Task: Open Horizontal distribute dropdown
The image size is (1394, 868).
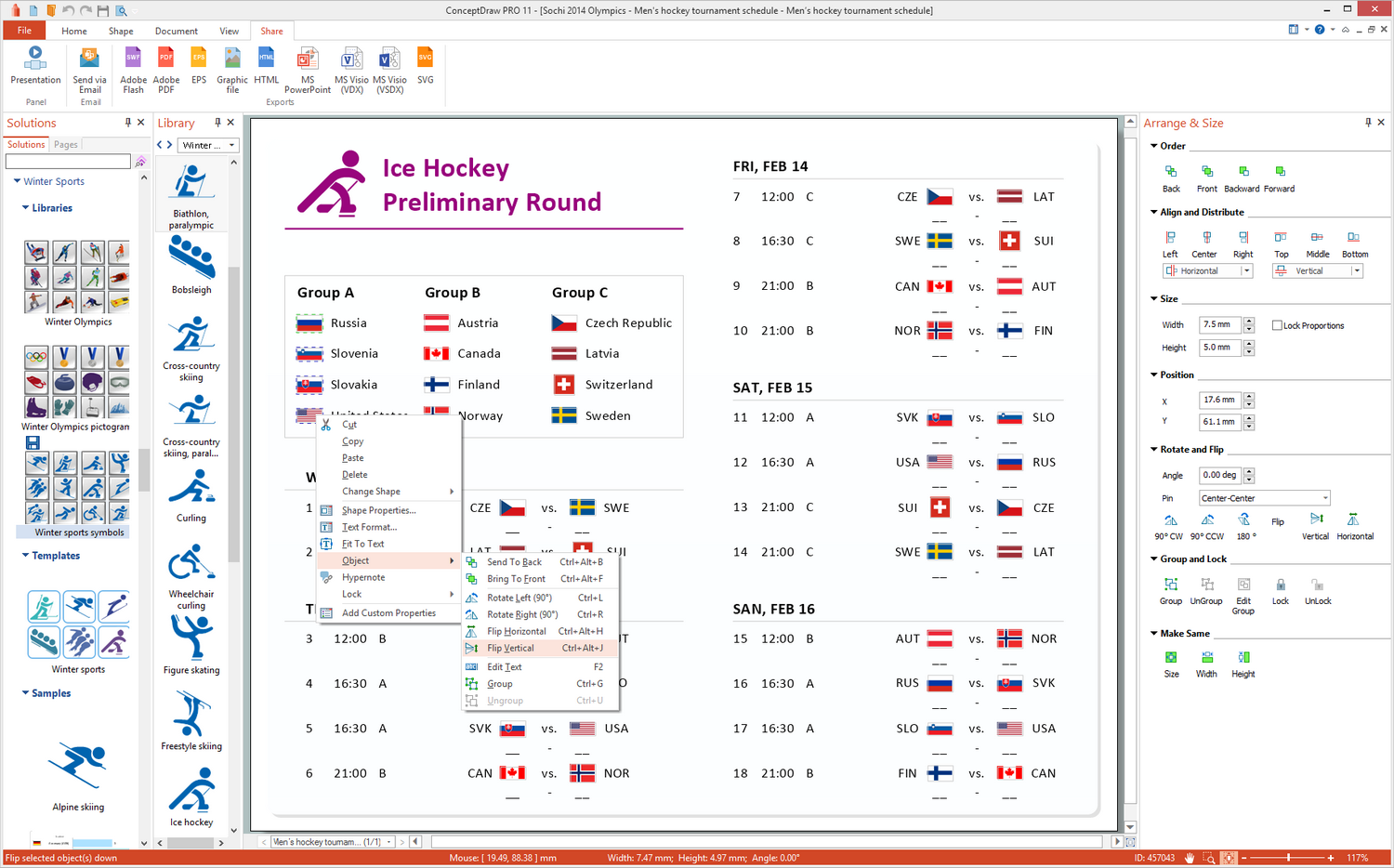Action: click(x=1246, y=271)
